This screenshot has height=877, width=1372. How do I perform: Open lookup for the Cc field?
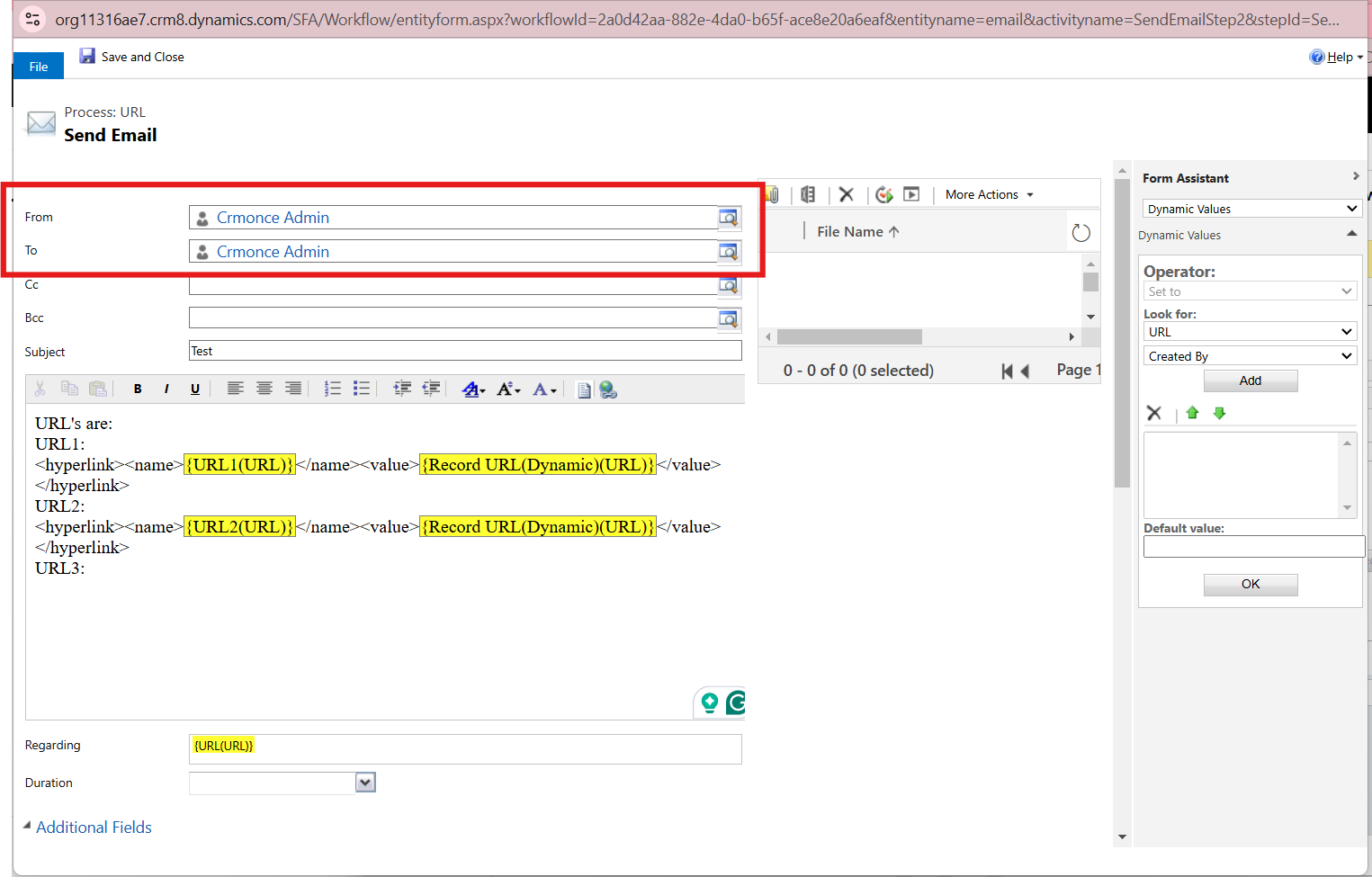click(729, 285)
